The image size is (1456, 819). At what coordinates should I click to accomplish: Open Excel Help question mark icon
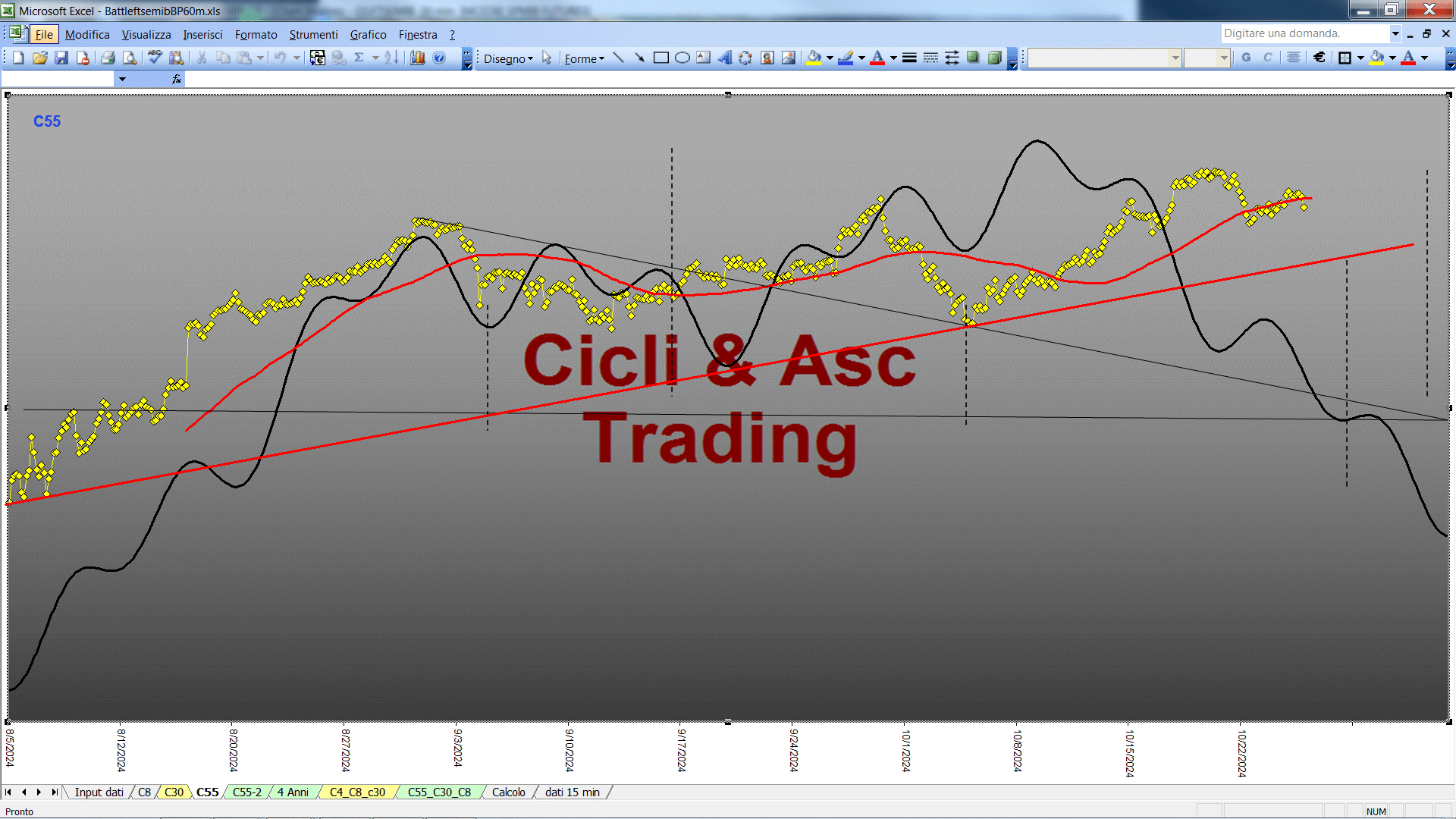439,58
